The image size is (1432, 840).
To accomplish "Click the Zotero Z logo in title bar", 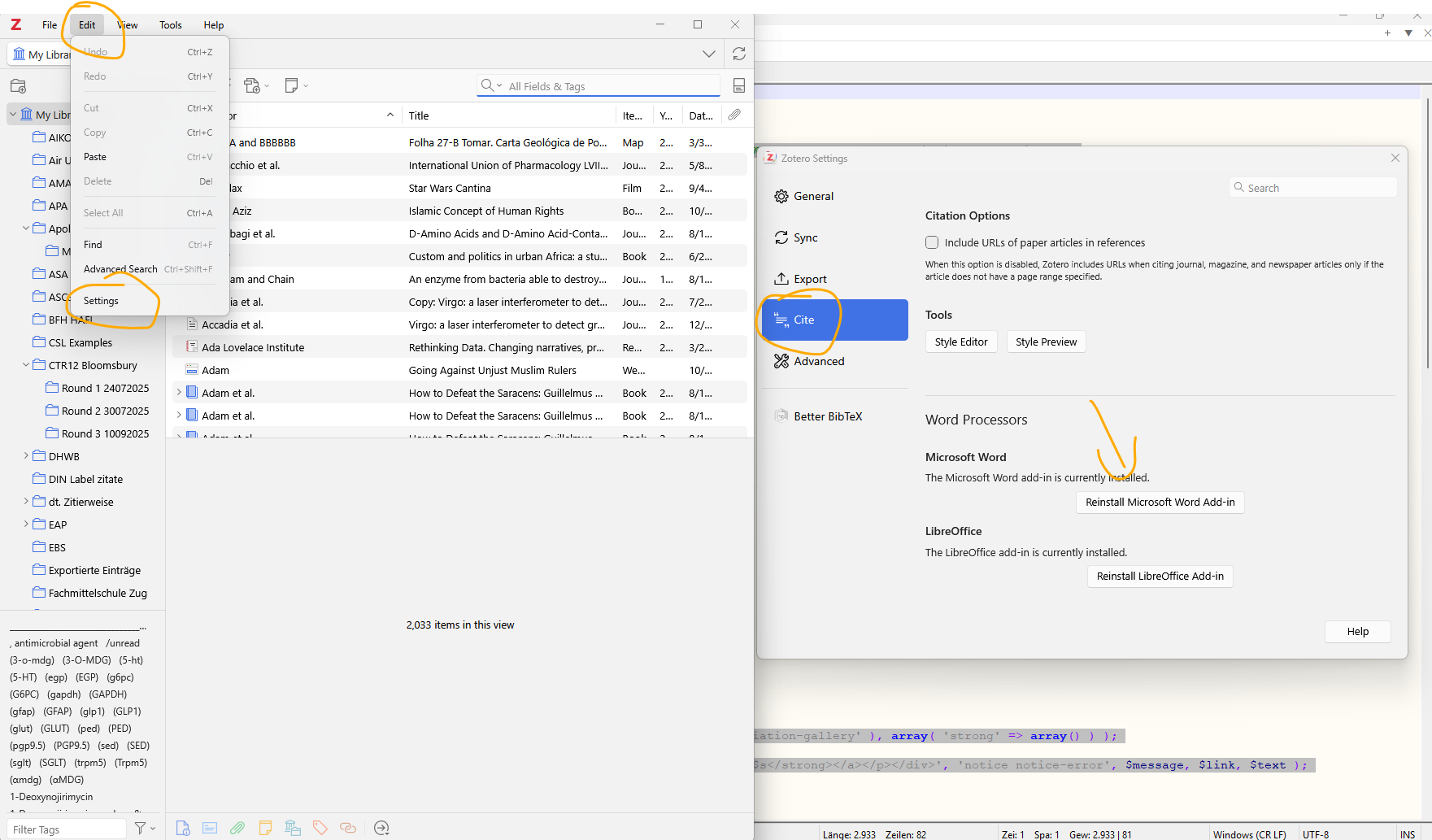I will click(x=15, y=24).
